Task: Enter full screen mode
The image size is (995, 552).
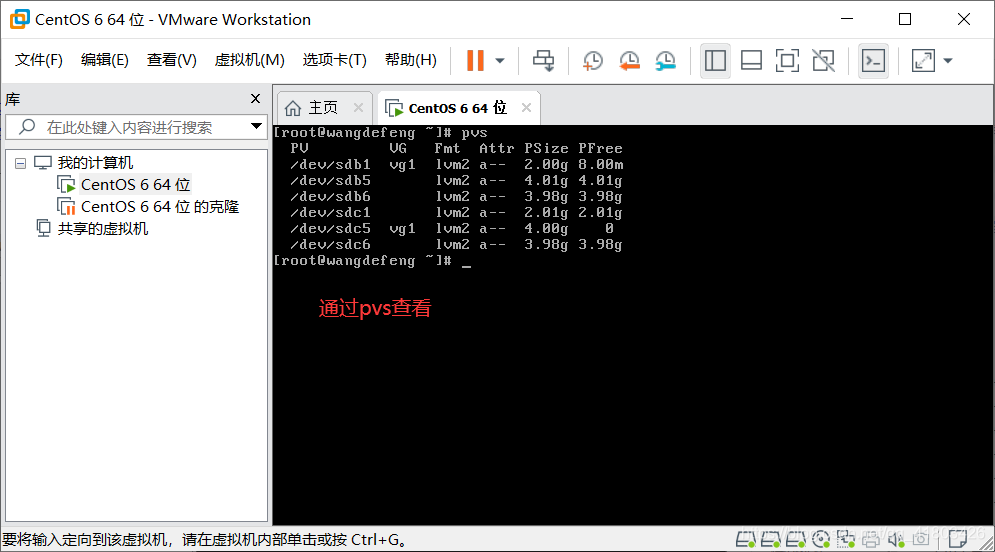Action: [x=787, y=61]
